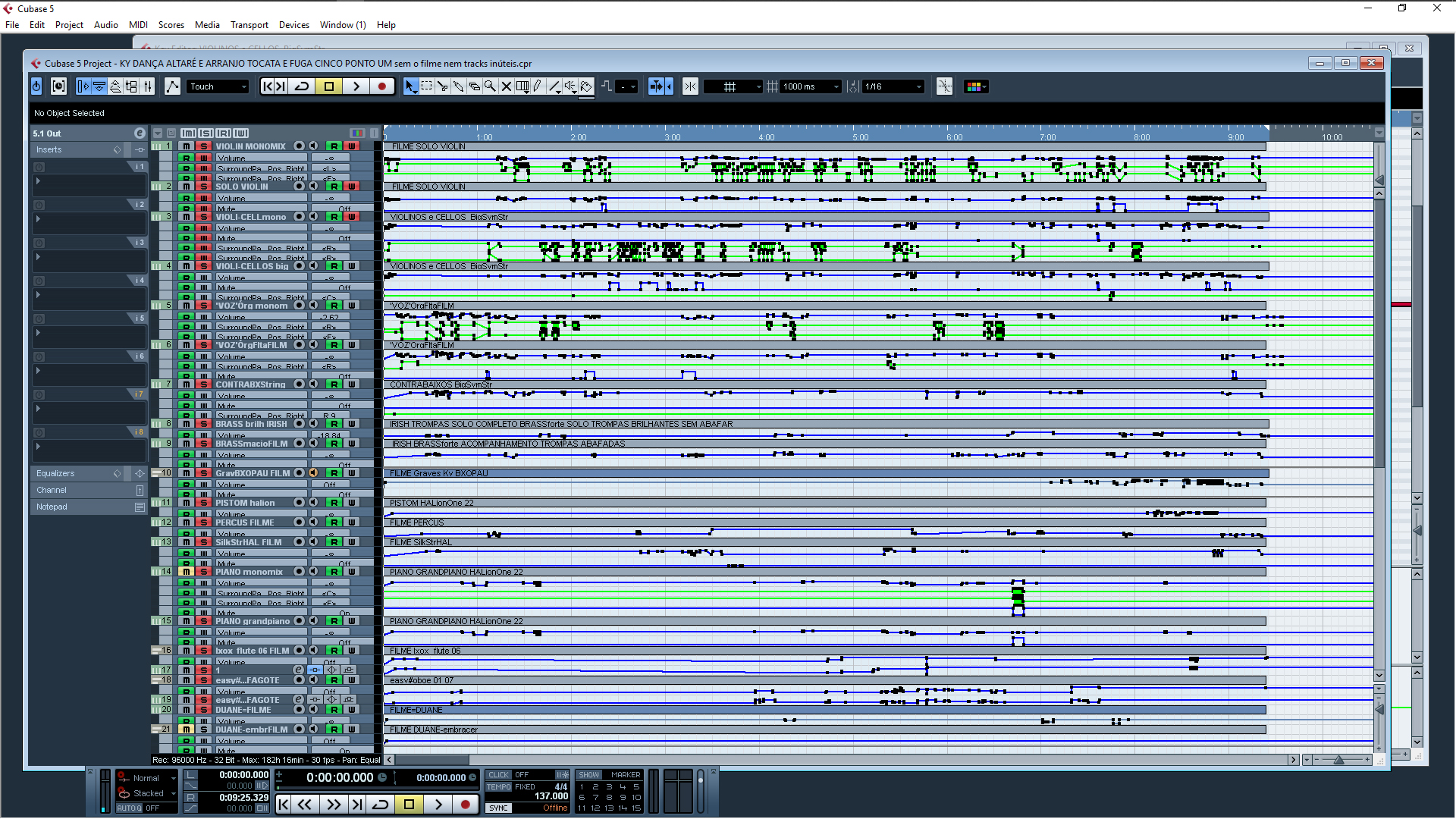Select the Range Selection tool
The height and width of the screenshot is (819, 1456).
426,86
